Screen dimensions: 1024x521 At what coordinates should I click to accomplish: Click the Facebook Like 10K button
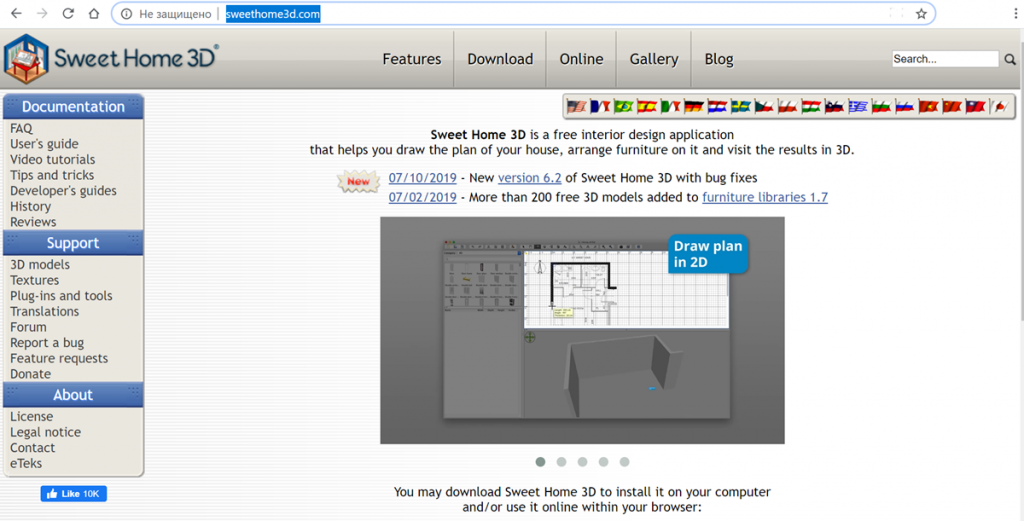click(74, 494)
